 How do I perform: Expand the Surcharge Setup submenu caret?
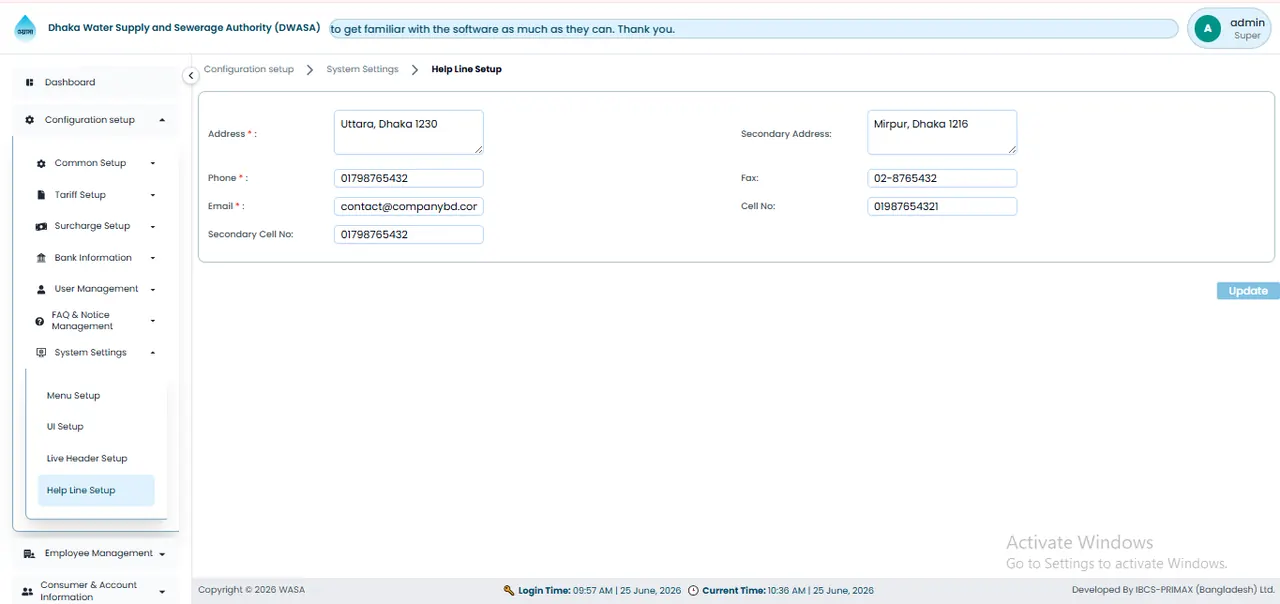pos(153,227)
